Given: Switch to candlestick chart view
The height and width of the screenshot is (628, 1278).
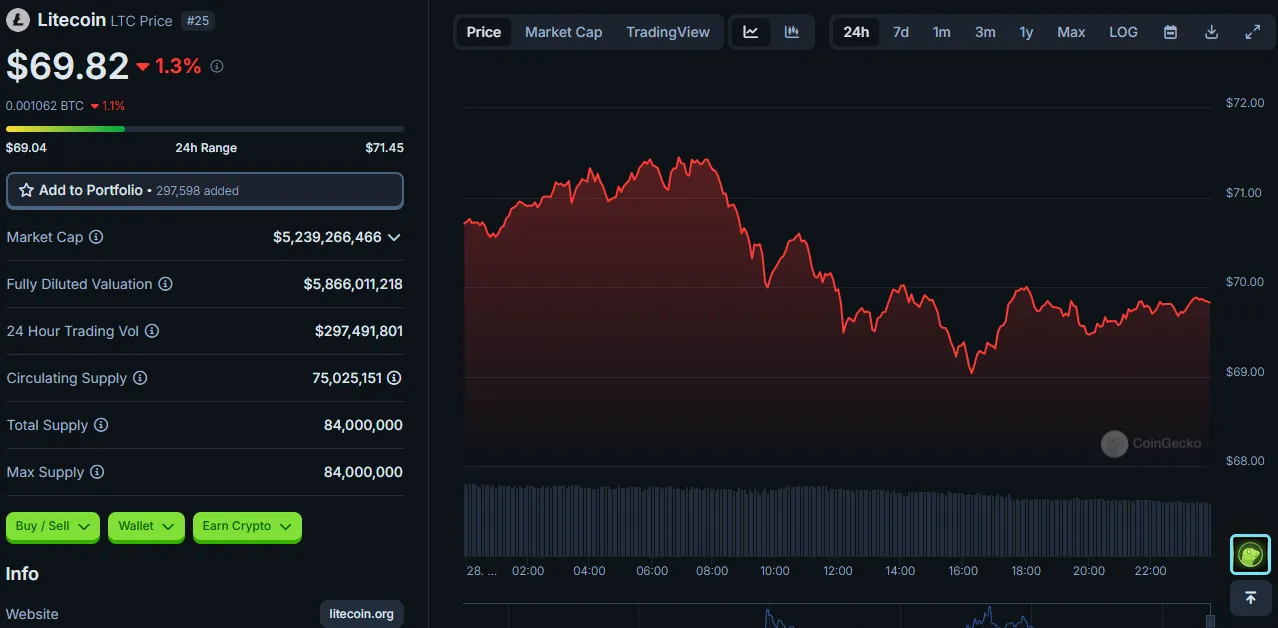Looking at the screenshot, I should coord(792,32).
